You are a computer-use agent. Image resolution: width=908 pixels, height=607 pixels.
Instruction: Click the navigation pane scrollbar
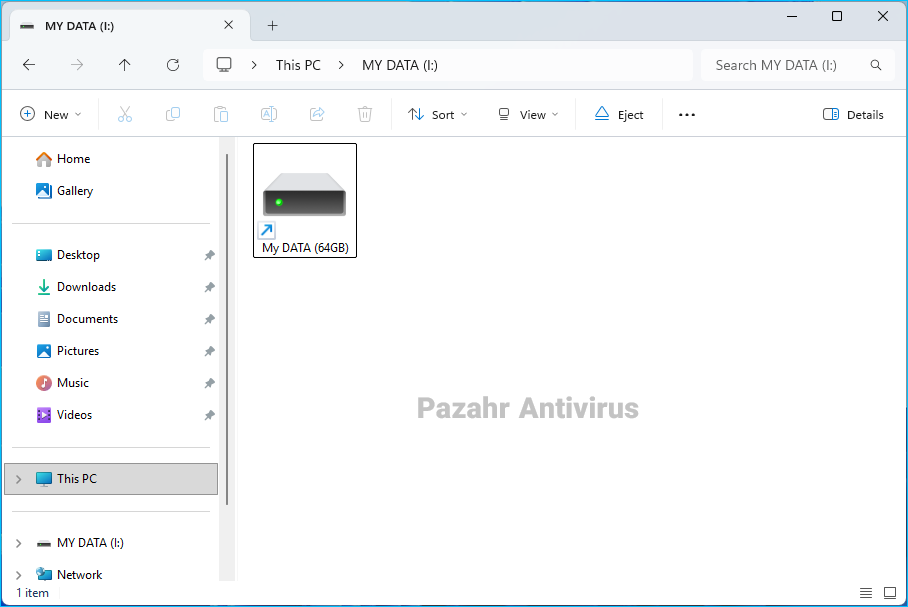[x=227, y=329]
